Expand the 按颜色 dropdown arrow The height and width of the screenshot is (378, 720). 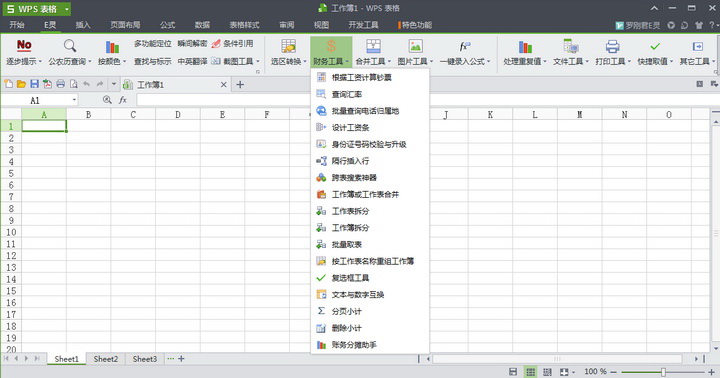(x=124, y=62)
